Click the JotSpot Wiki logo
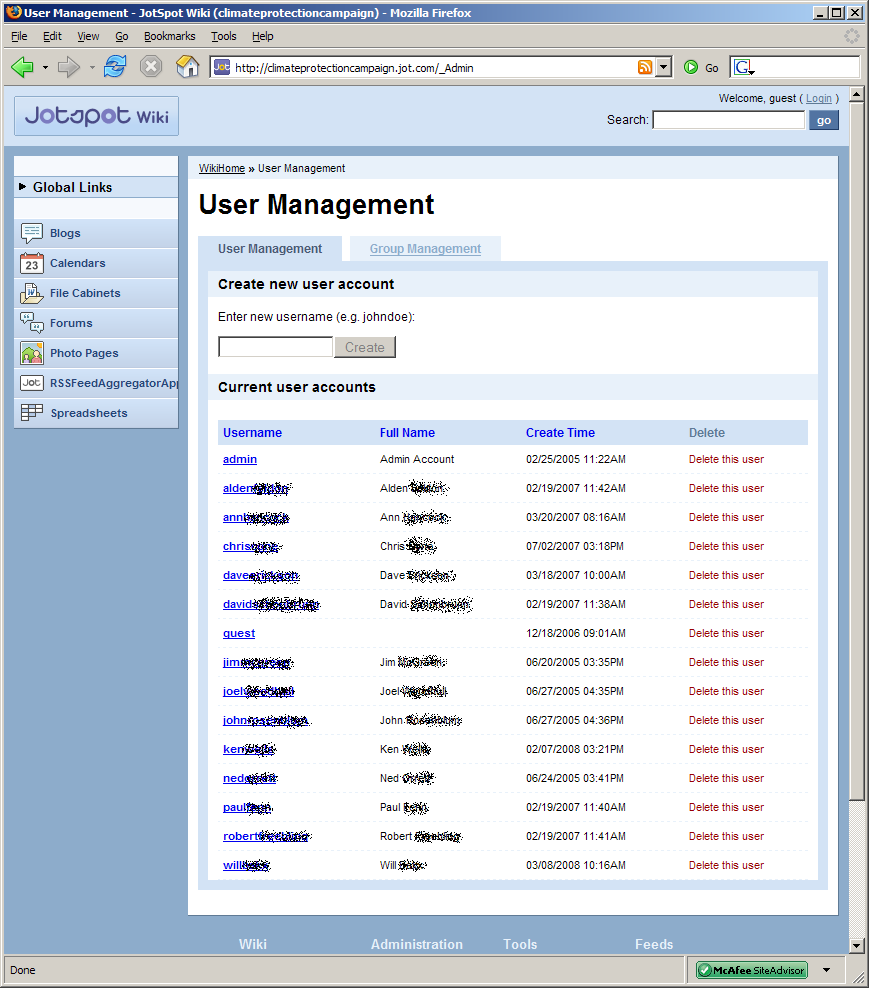The image size is (869, 988). (96, 116)
